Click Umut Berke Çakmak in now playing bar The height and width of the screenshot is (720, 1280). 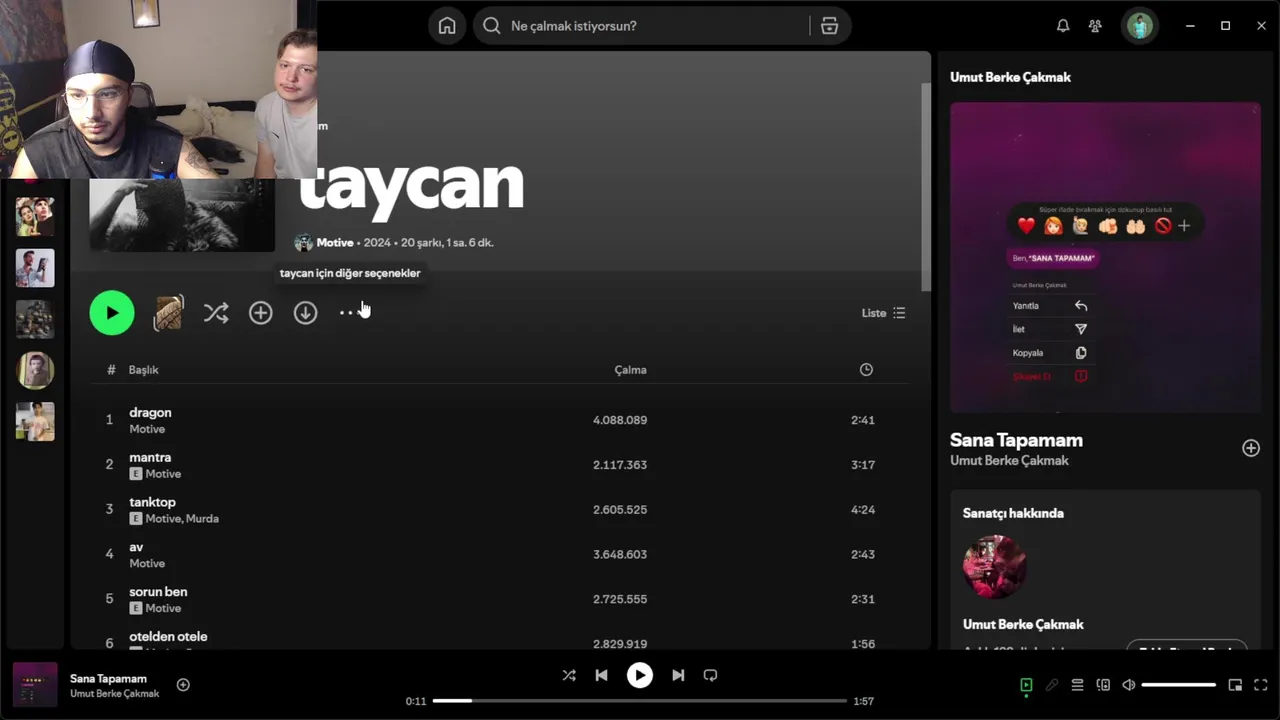(114, 694)
